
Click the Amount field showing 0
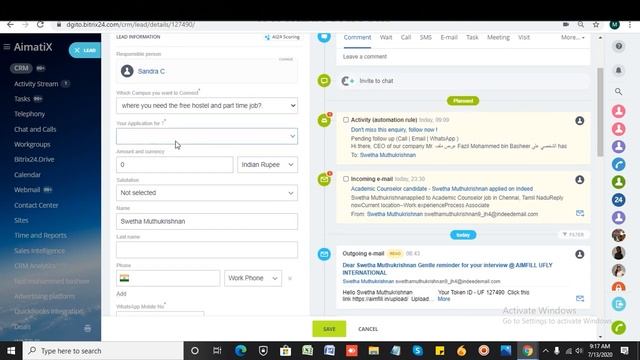(x=174, y=164)
